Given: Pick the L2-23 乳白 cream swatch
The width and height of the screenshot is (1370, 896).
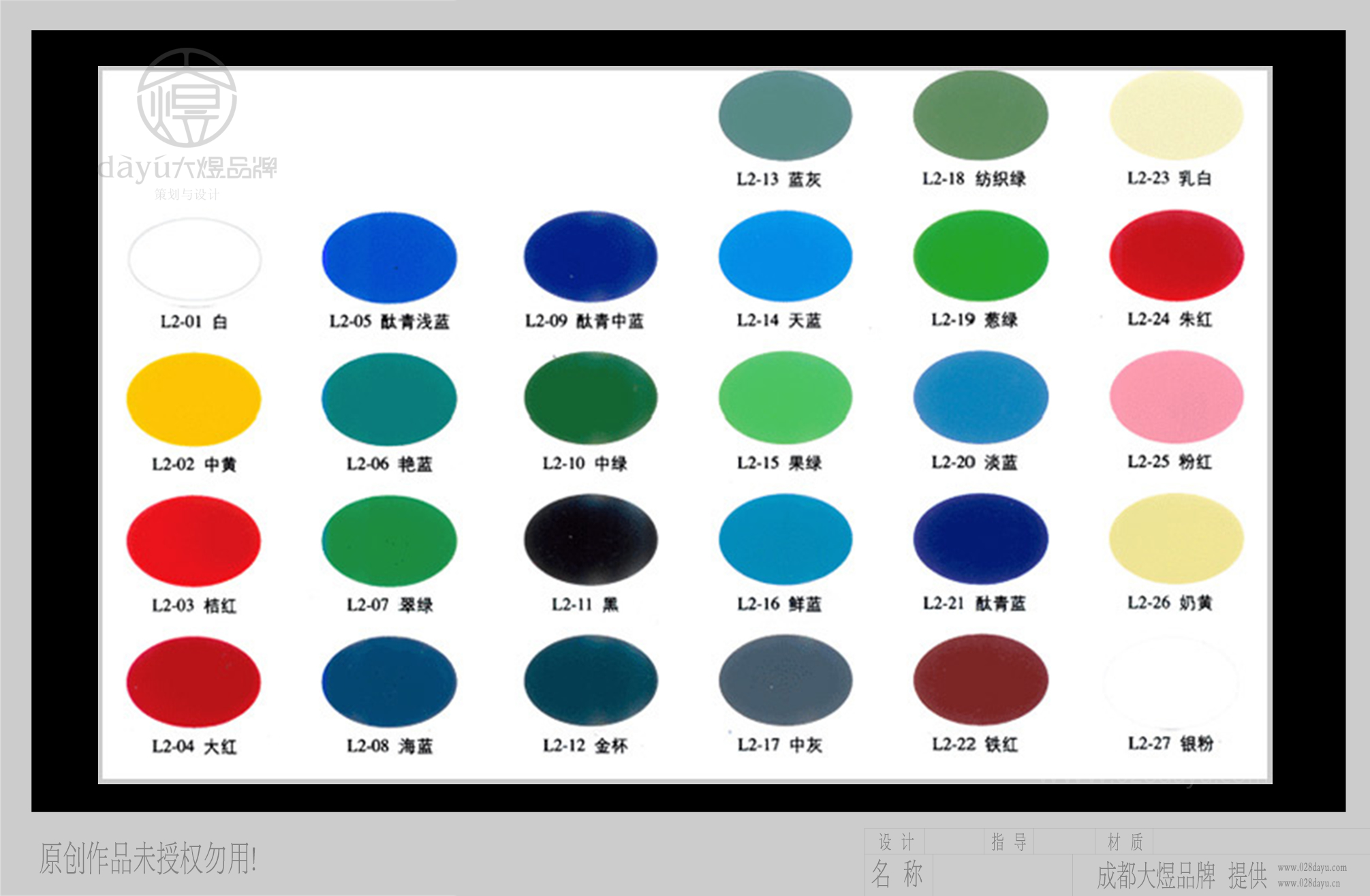Looking at the screenshot, I should (1177, 115).
